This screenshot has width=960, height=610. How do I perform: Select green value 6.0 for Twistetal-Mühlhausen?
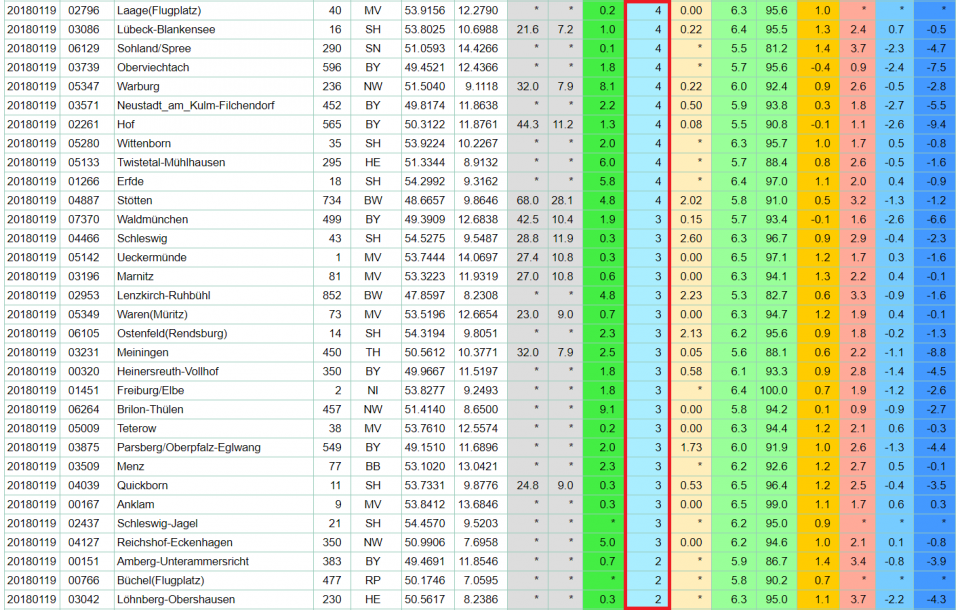606,162
